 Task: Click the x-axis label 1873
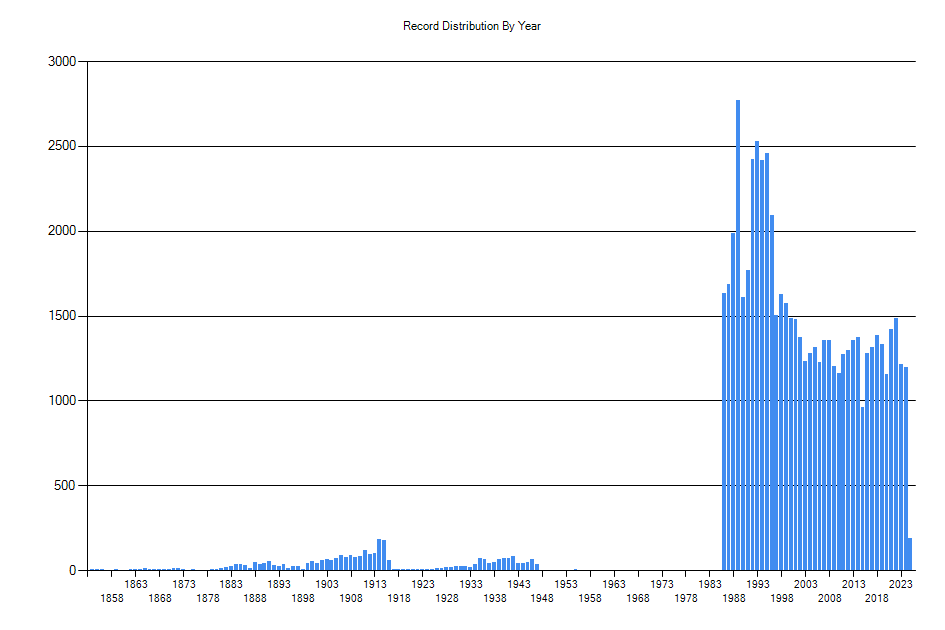pos(184,584)
